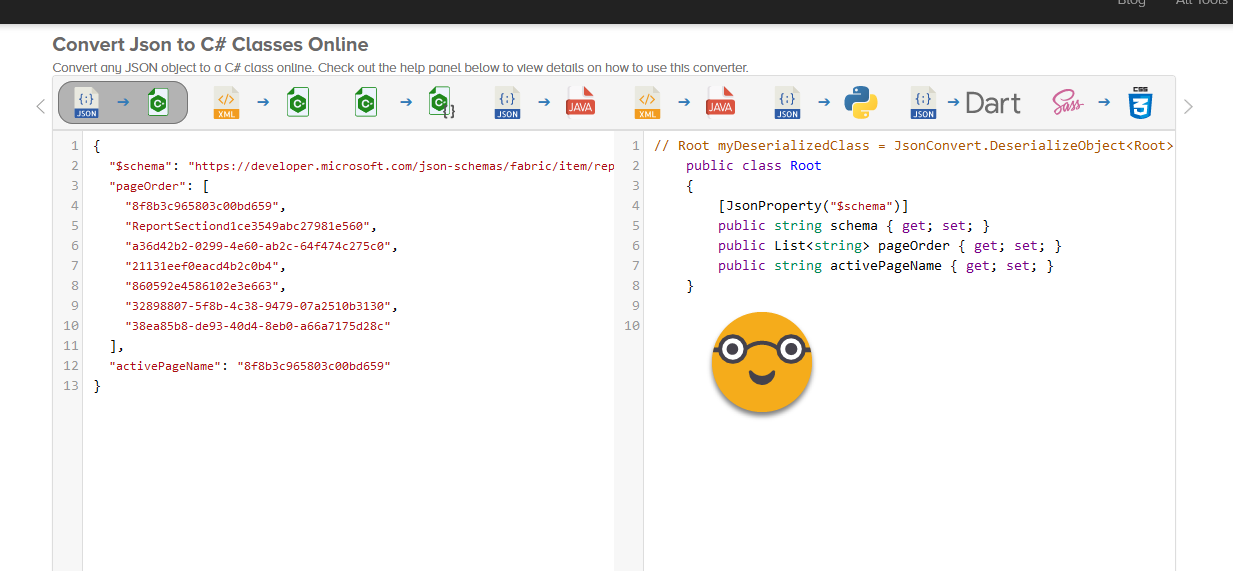
Task: Select the JSON to Python converter
Action: click(824, 102)
